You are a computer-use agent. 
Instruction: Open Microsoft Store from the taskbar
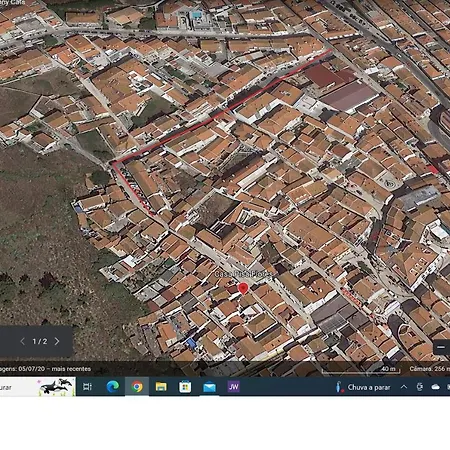coord(185,387)
